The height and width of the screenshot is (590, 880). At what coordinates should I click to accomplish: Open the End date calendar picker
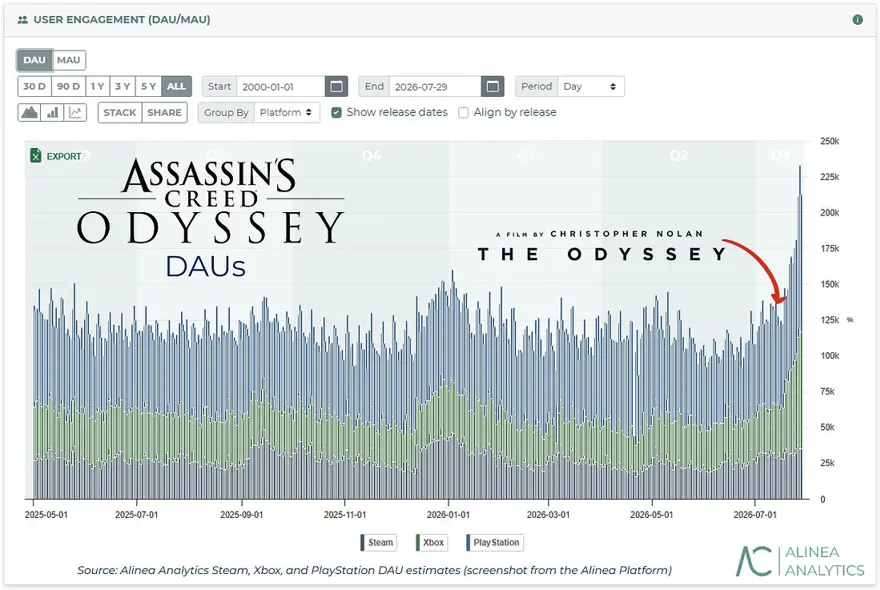coord(492,86)
